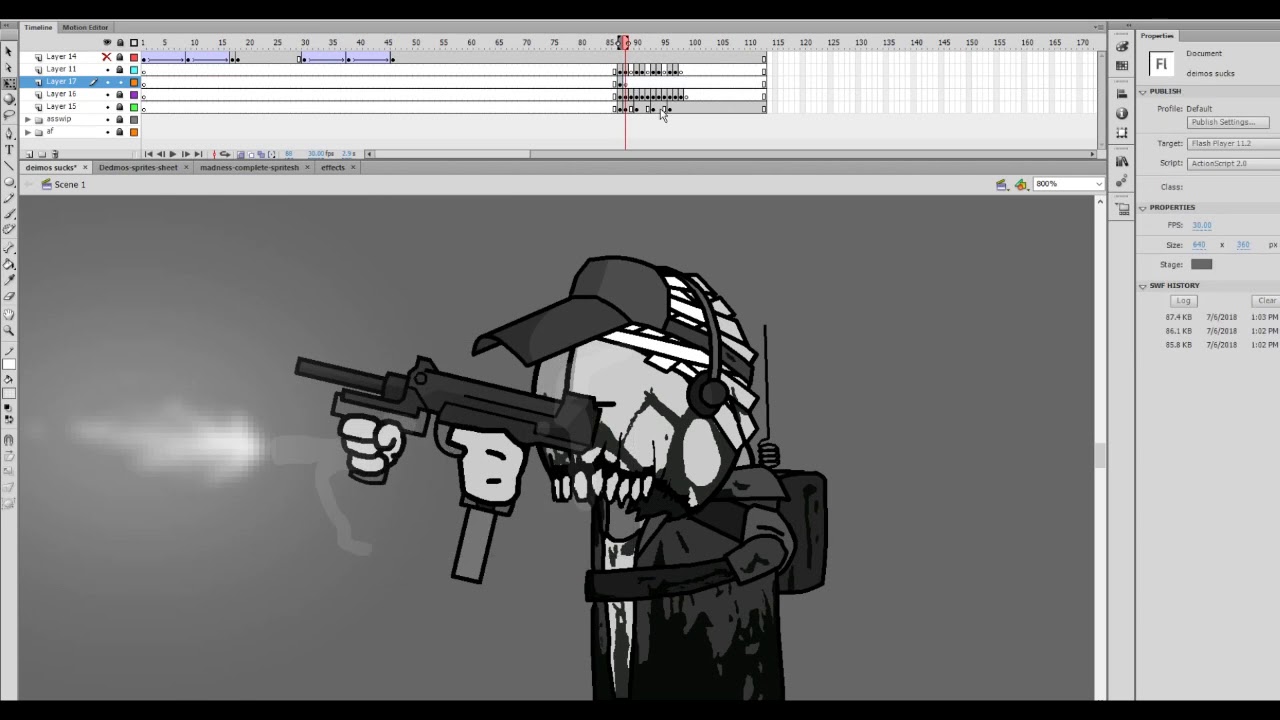Click the Clear button in SWF History
The image size is (1280, 720).
[1266, 301]
